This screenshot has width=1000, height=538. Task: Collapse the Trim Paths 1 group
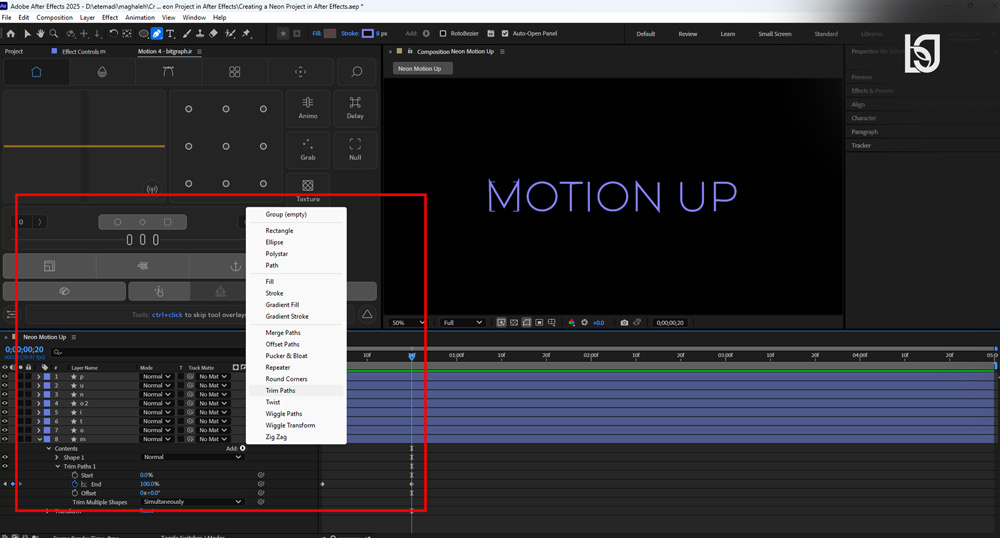point(57,467)
